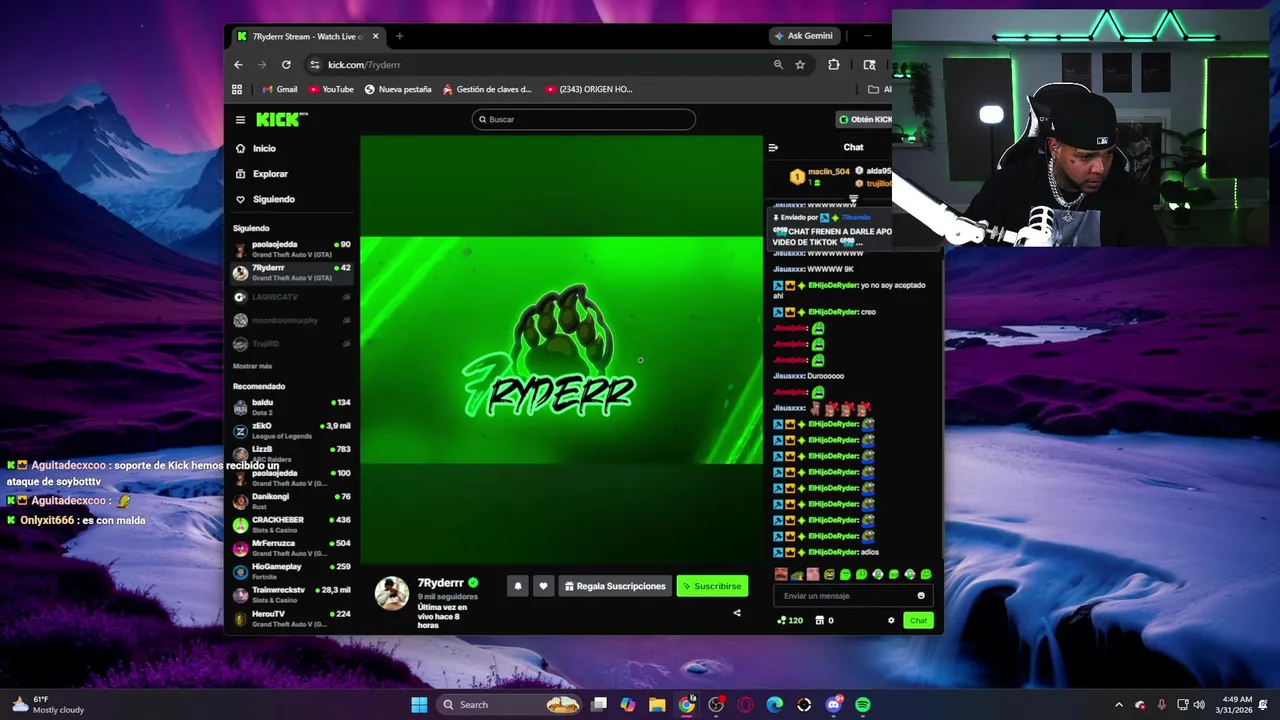Open HerouTV recommended channel
This screenshot has width=1280, height=720.
[x=292, y=619]
